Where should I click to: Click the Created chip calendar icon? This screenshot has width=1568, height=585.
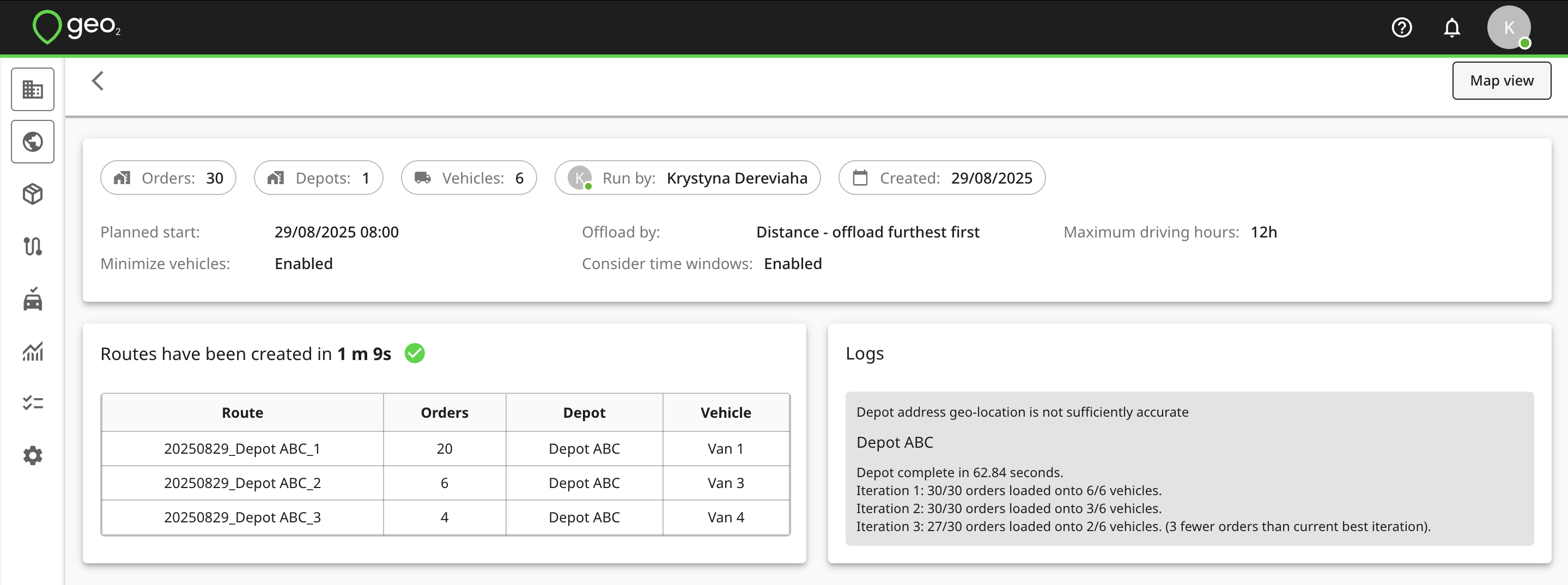point(860,178)
